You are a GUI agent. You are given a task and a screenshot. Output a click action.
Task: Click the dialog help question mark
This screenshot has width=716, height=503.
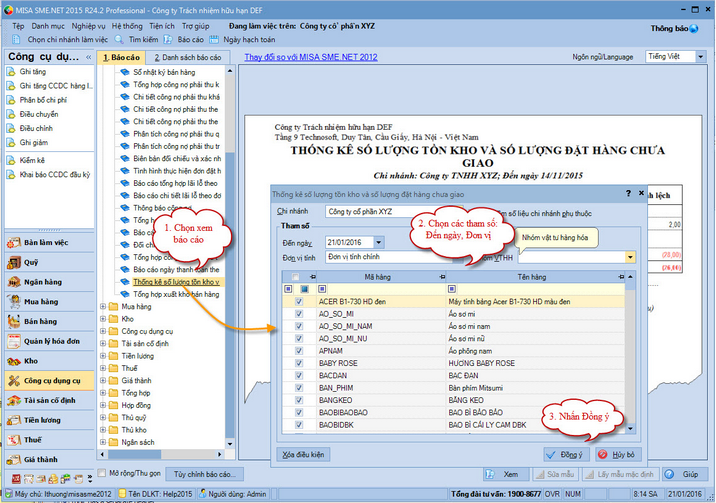point(628,194)
